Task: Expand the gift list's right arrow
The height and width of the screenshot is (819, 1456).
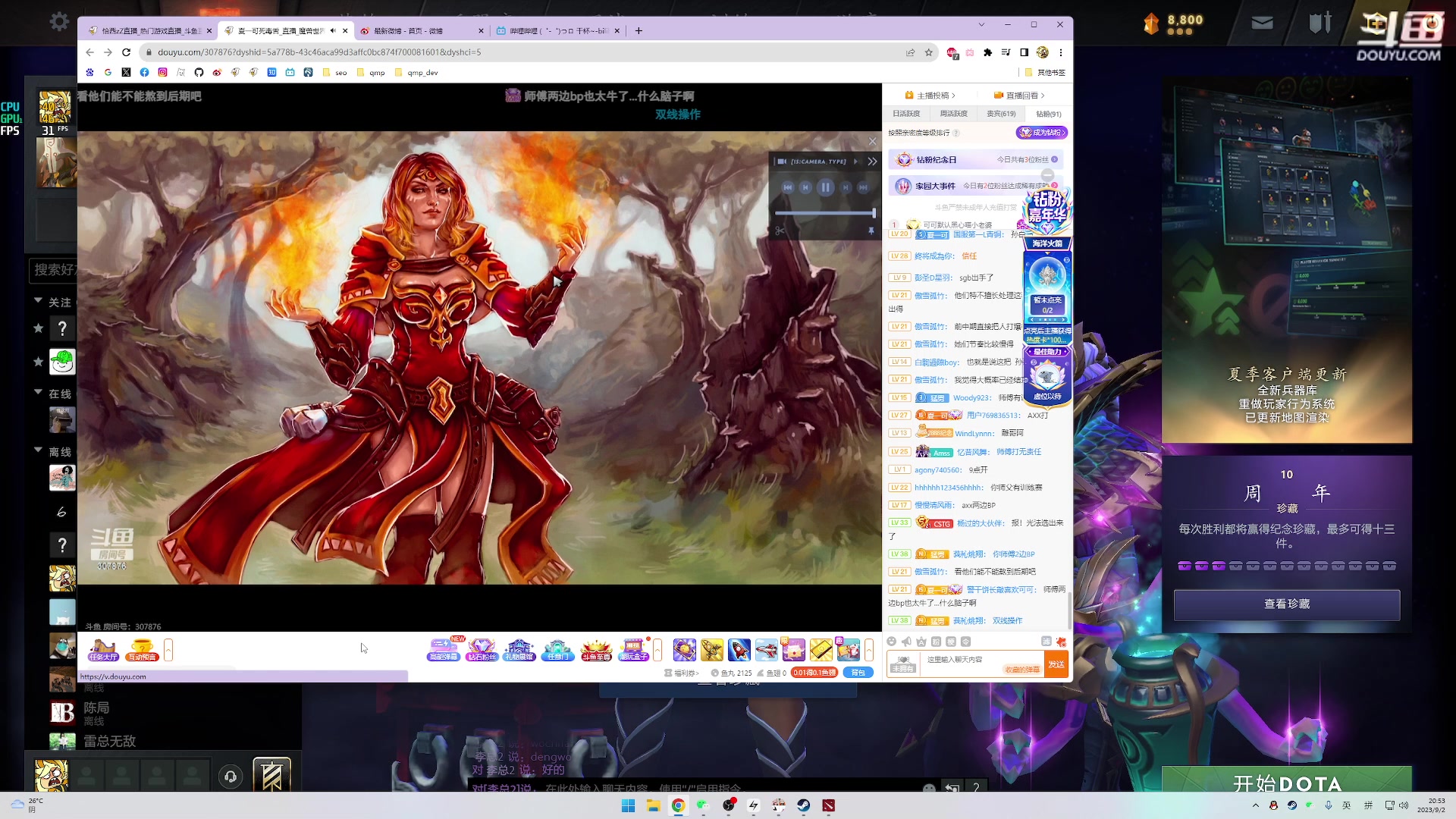Action: click(x=869, y=650)
